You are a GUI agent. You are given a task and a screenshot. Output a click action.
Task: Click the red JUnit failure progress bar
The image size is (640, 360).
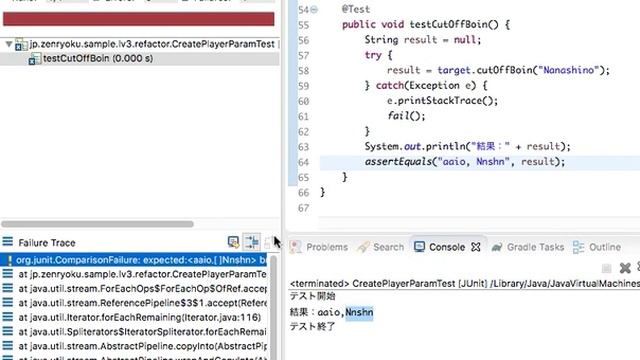pyautogui.click(x=139, y=19)
